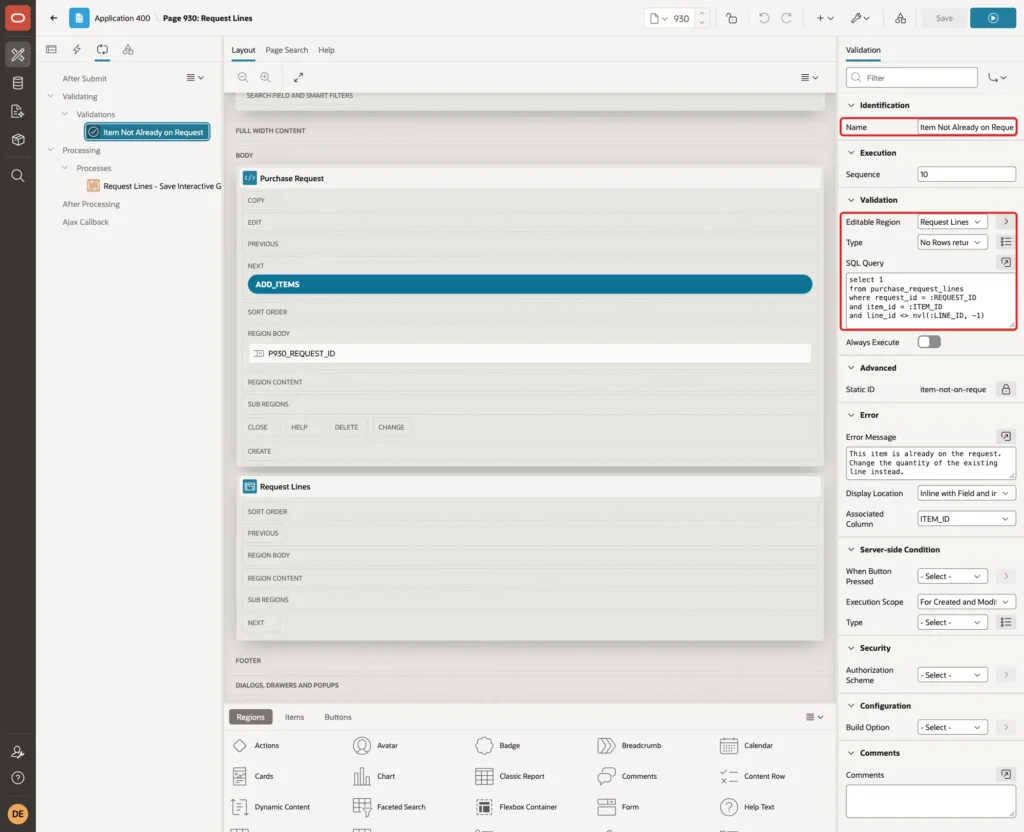Image resolution: width=1024 pixels, height=832 pixels.
Task: Toggle the Always Execute switch
Action: 929,342
